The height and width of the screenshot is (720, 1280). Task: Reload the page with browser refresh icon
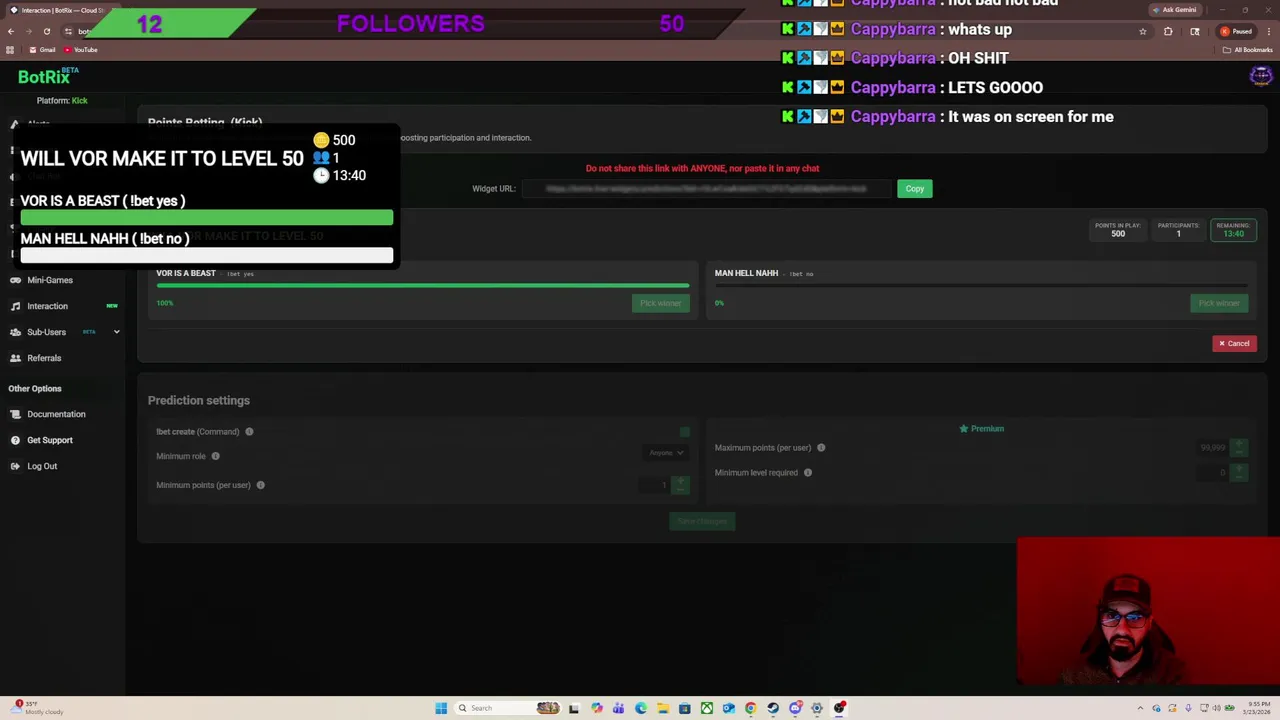[x=46, y=31]
